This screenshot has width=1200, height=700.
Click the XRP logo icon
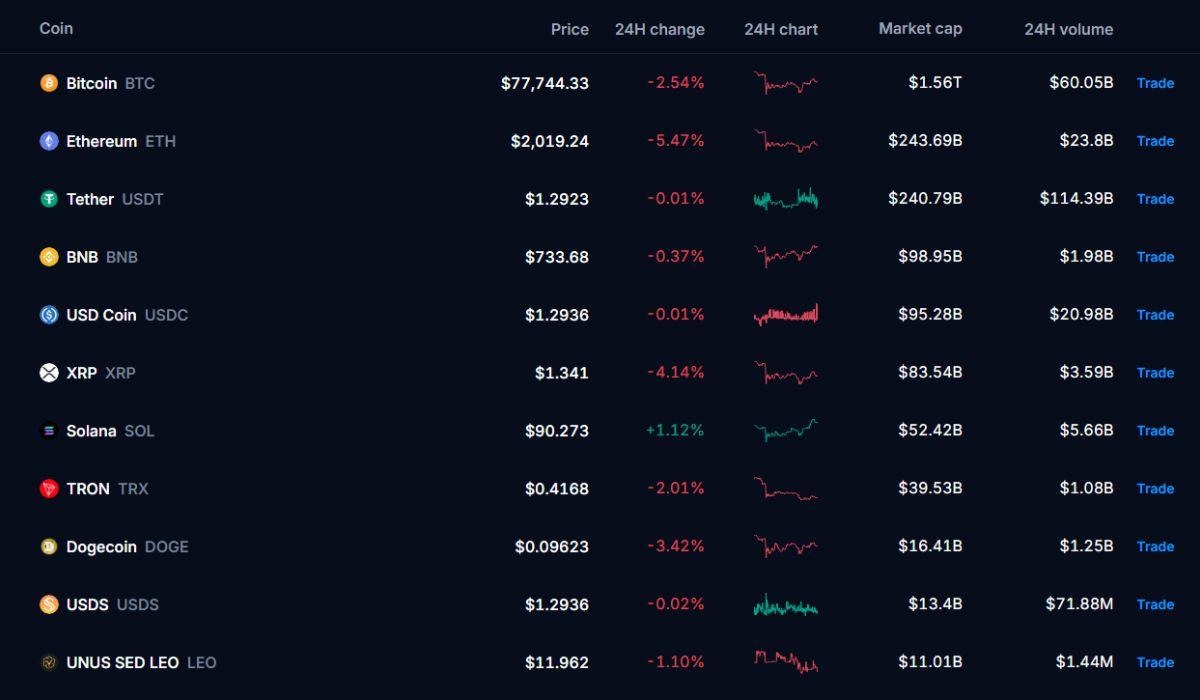[x=49, y=373]
